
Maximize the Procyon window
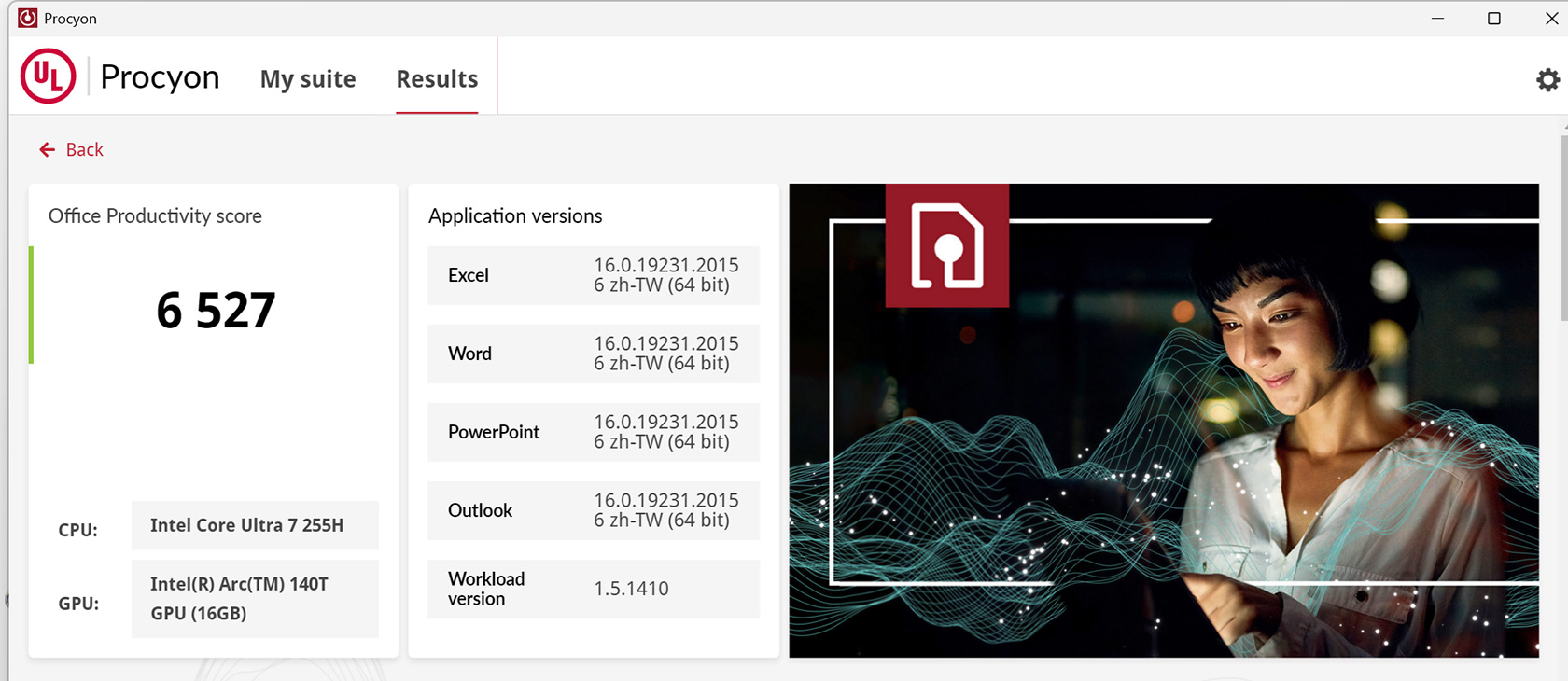[1493, 19]
